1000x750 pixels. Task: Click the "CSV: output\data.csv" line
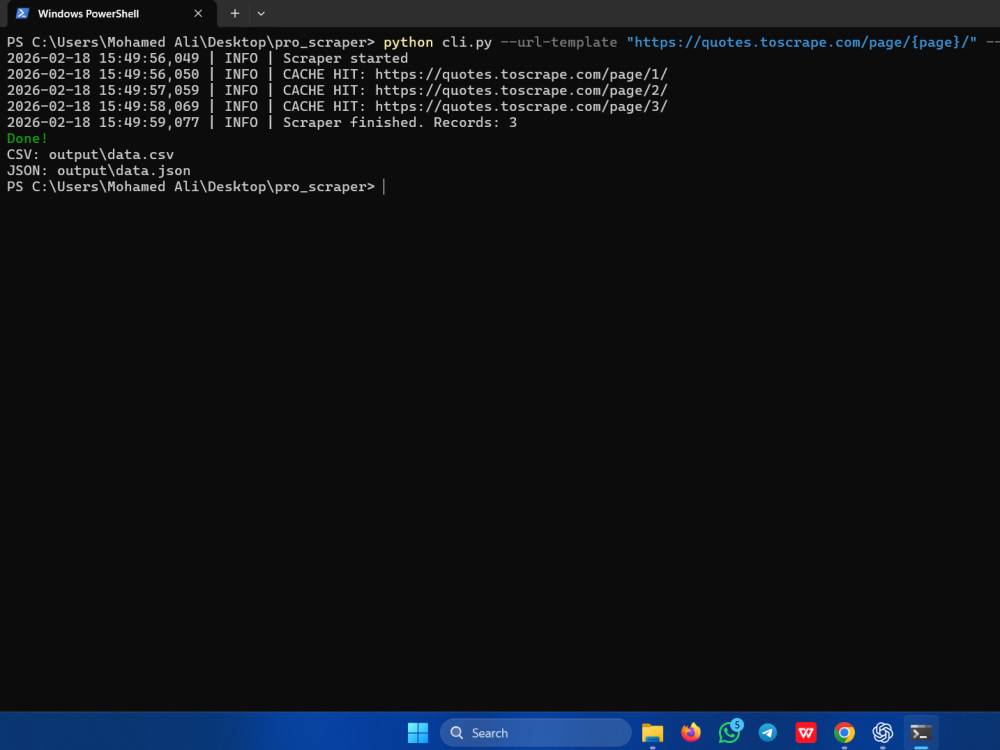click(x=90, y=154)
